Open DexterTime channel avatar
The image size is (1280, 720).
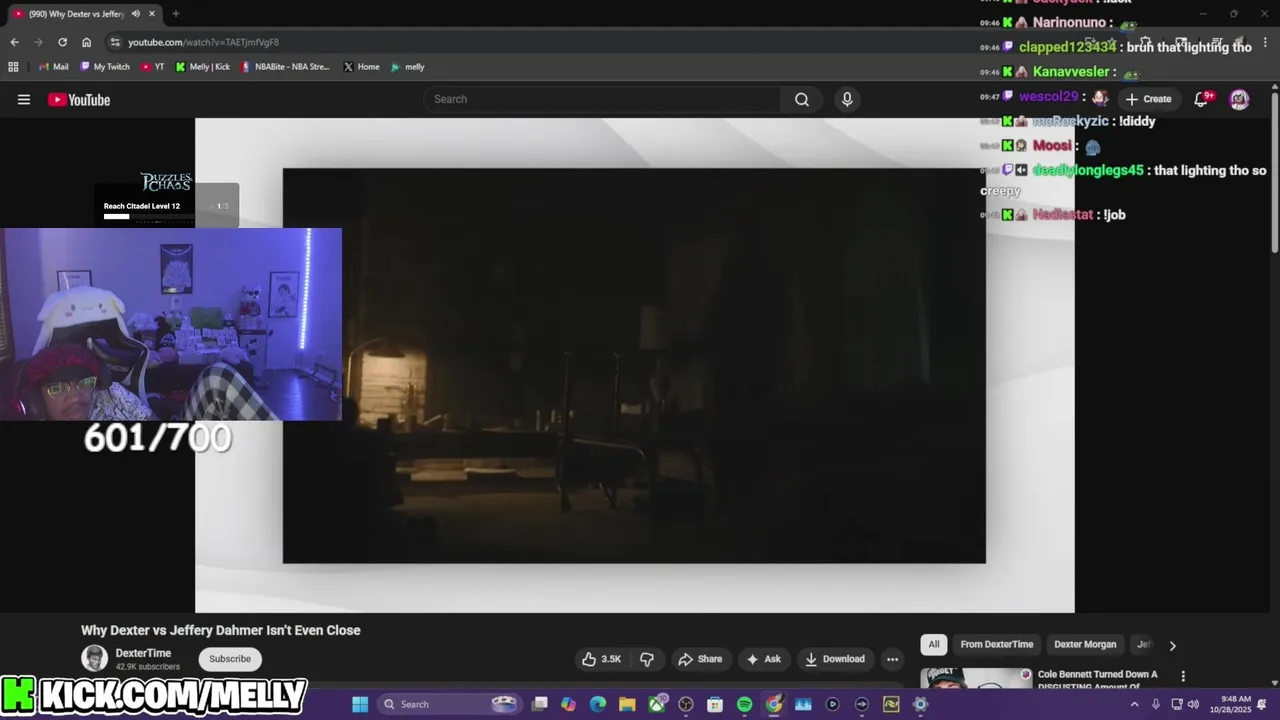pos(94,658)
